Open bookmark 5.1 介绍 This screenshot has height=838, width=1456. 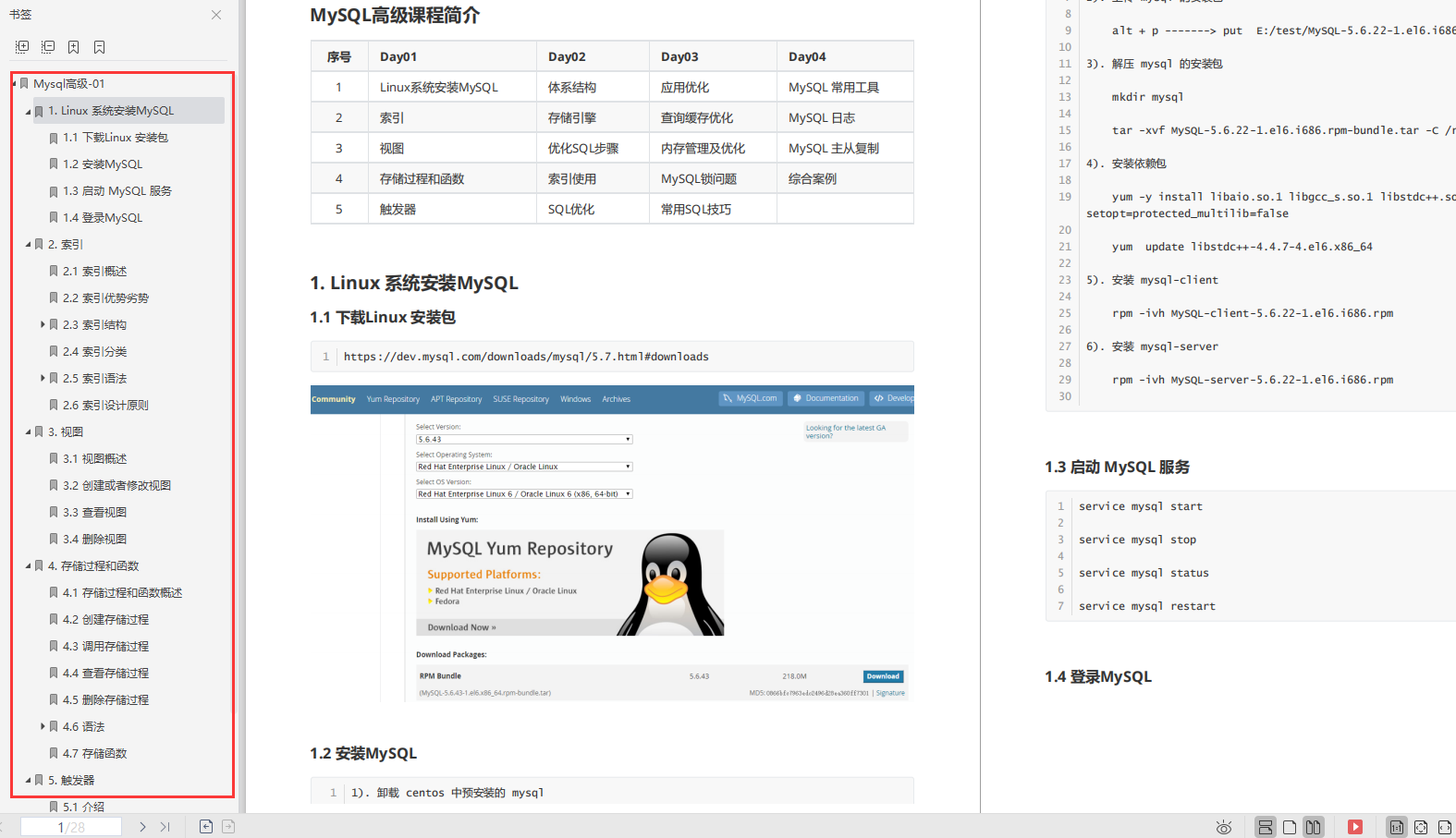point(83,808)
